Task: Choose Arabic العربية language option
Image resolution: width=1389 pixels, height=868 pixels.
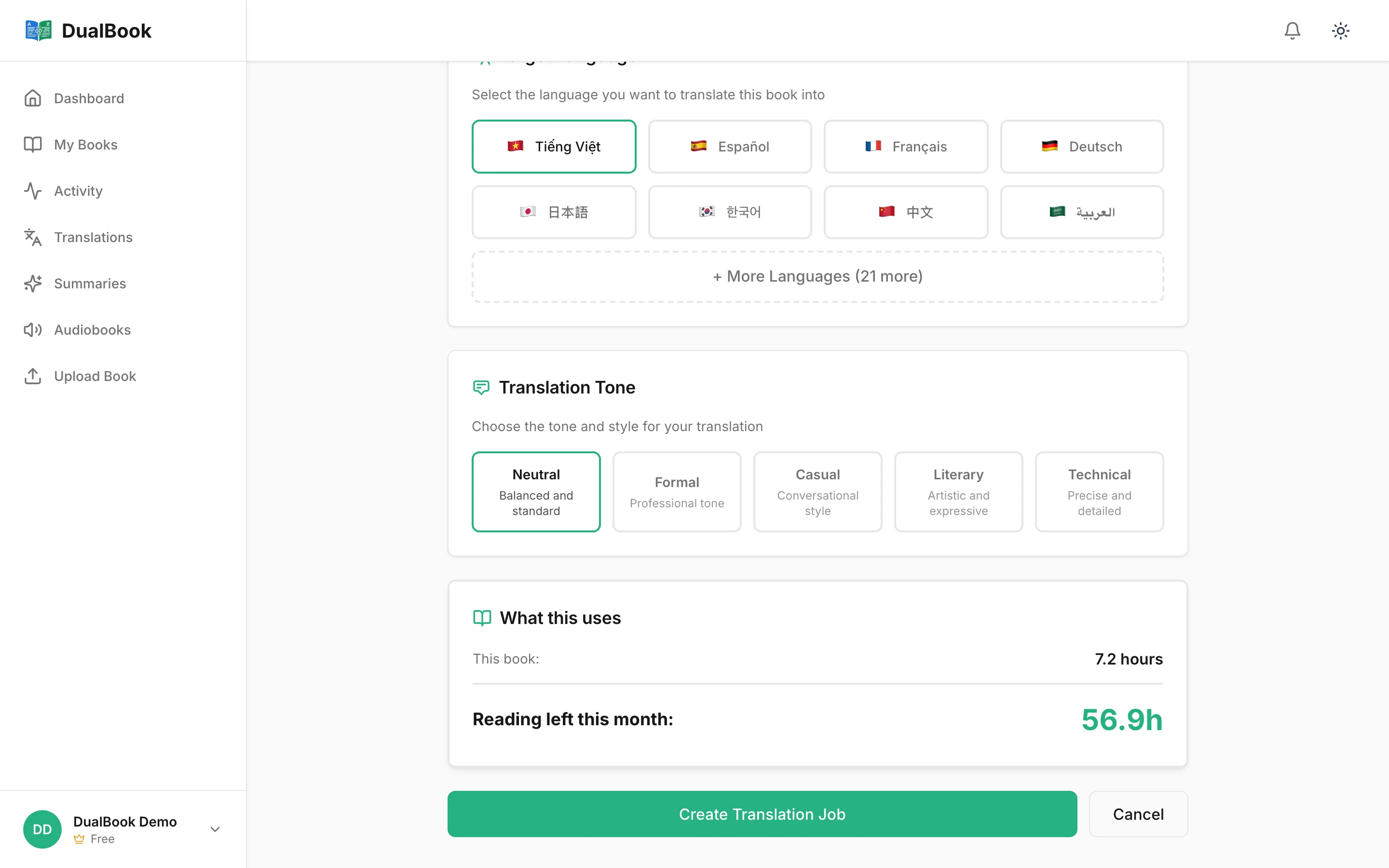Action: pyautogui.click(x=1082, y=212)
